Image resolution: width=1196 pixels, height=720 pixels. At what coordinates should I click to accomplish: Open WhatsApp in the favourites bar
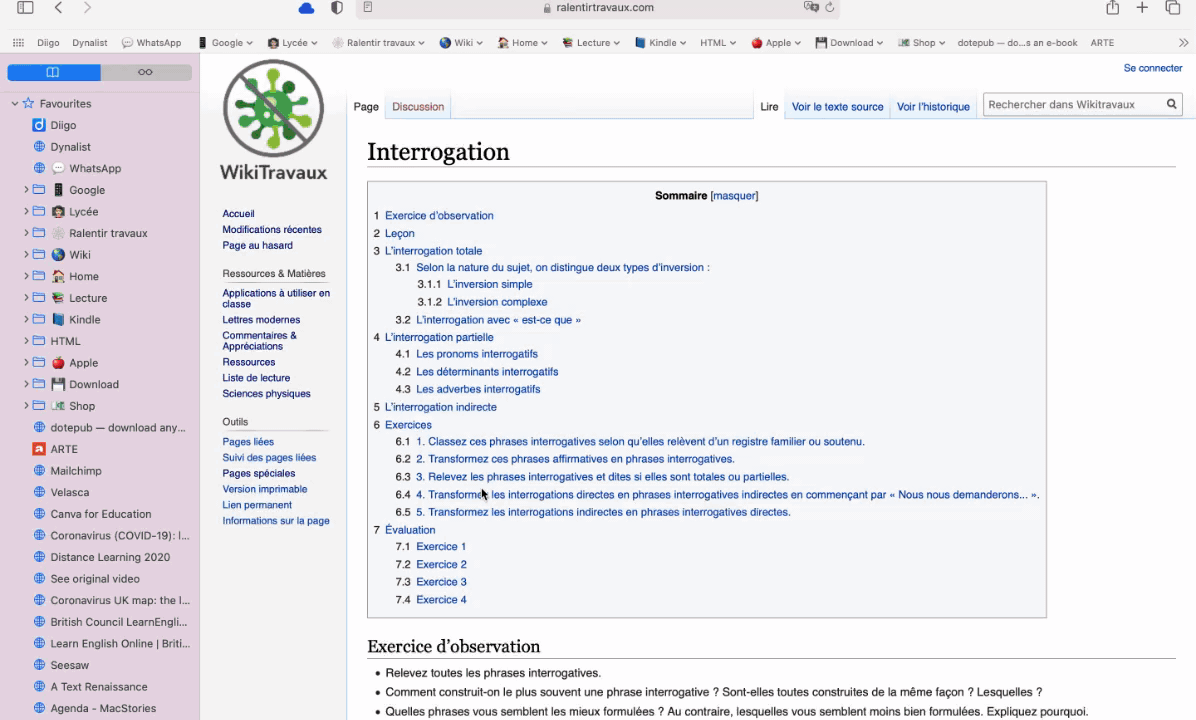tap(152, 43)
